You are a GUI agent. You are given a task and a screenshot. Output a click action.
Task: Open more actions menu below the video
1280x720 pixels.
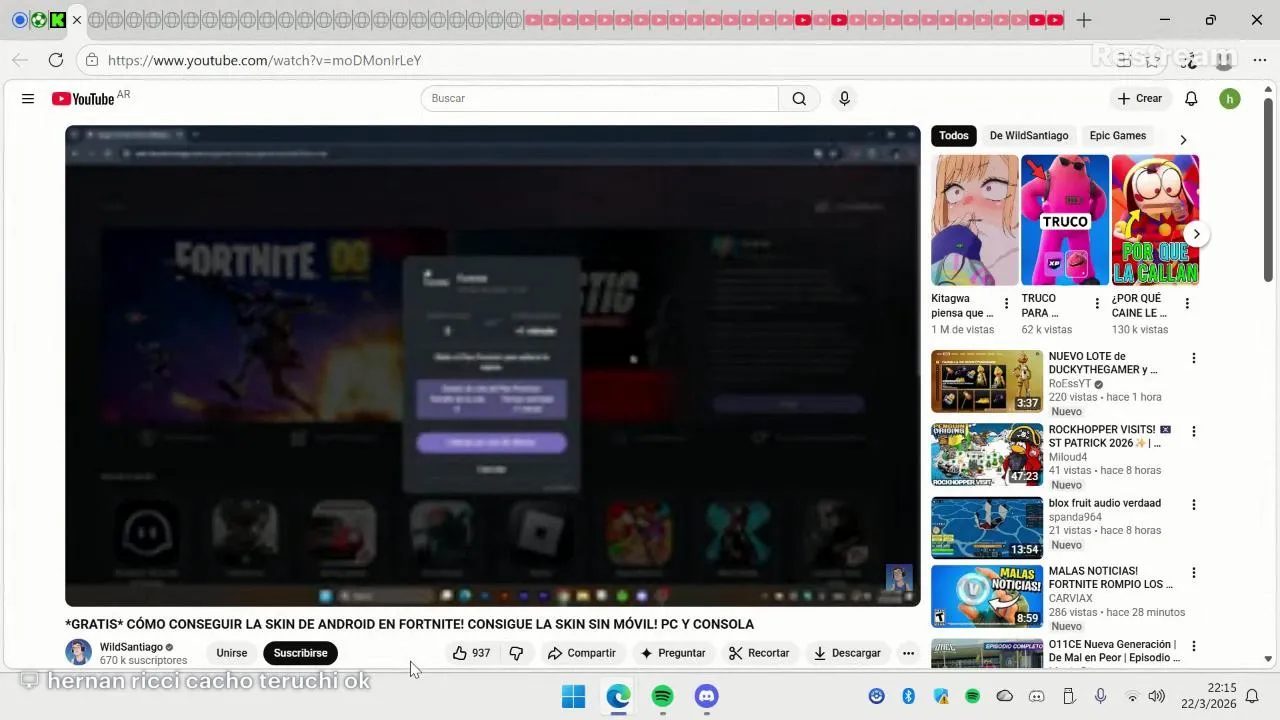pyautogui.click(x=908, y=653)
